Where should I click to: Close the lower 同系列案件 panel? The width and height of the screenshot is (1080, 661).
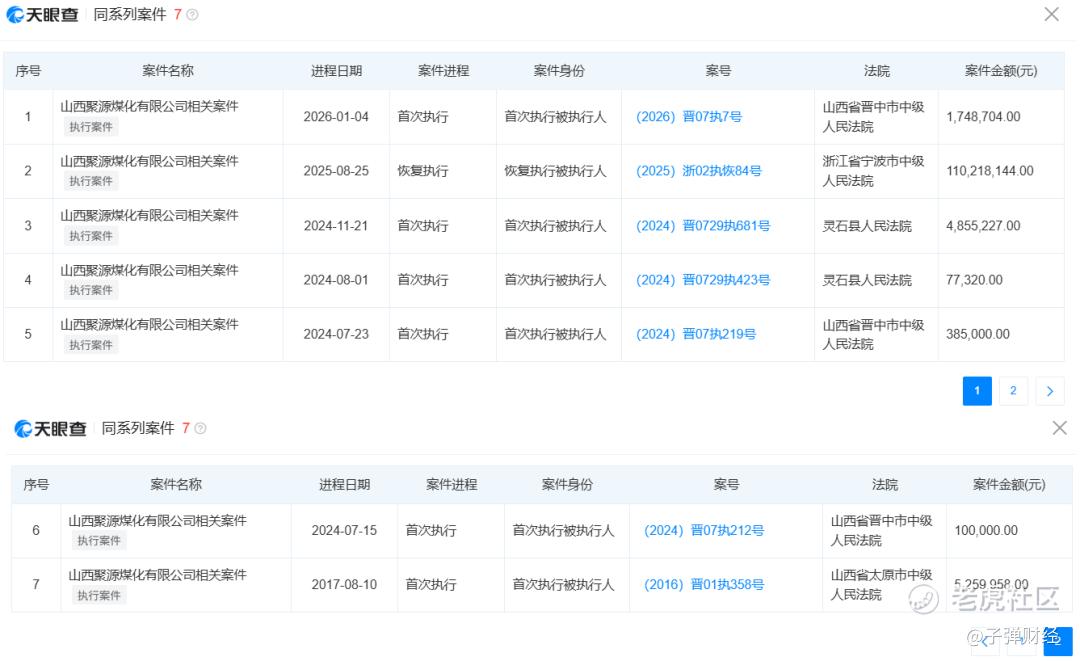coord(1059,428)
